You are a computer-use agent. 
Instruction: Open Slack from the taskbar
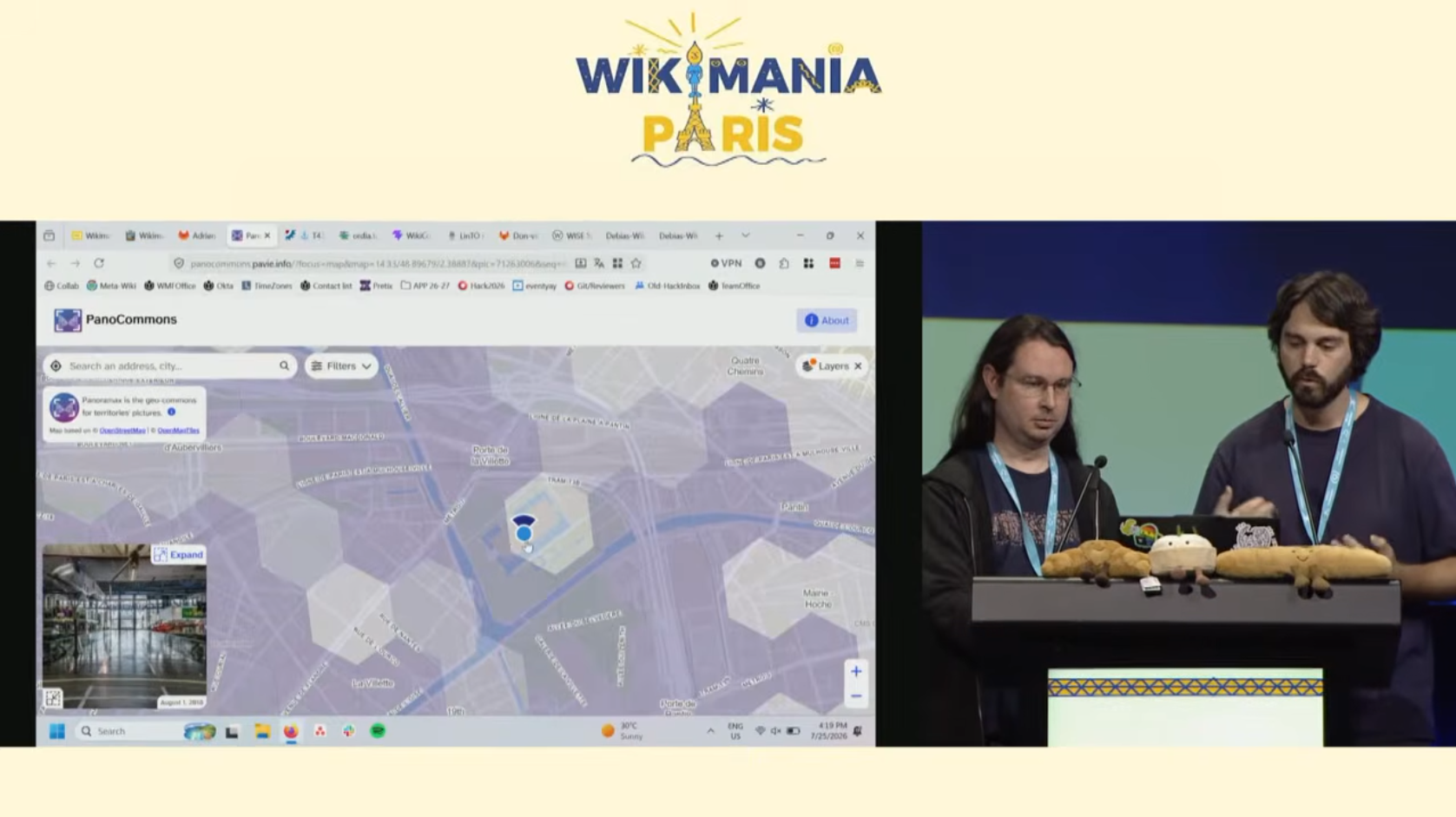(x=349, y=731)
